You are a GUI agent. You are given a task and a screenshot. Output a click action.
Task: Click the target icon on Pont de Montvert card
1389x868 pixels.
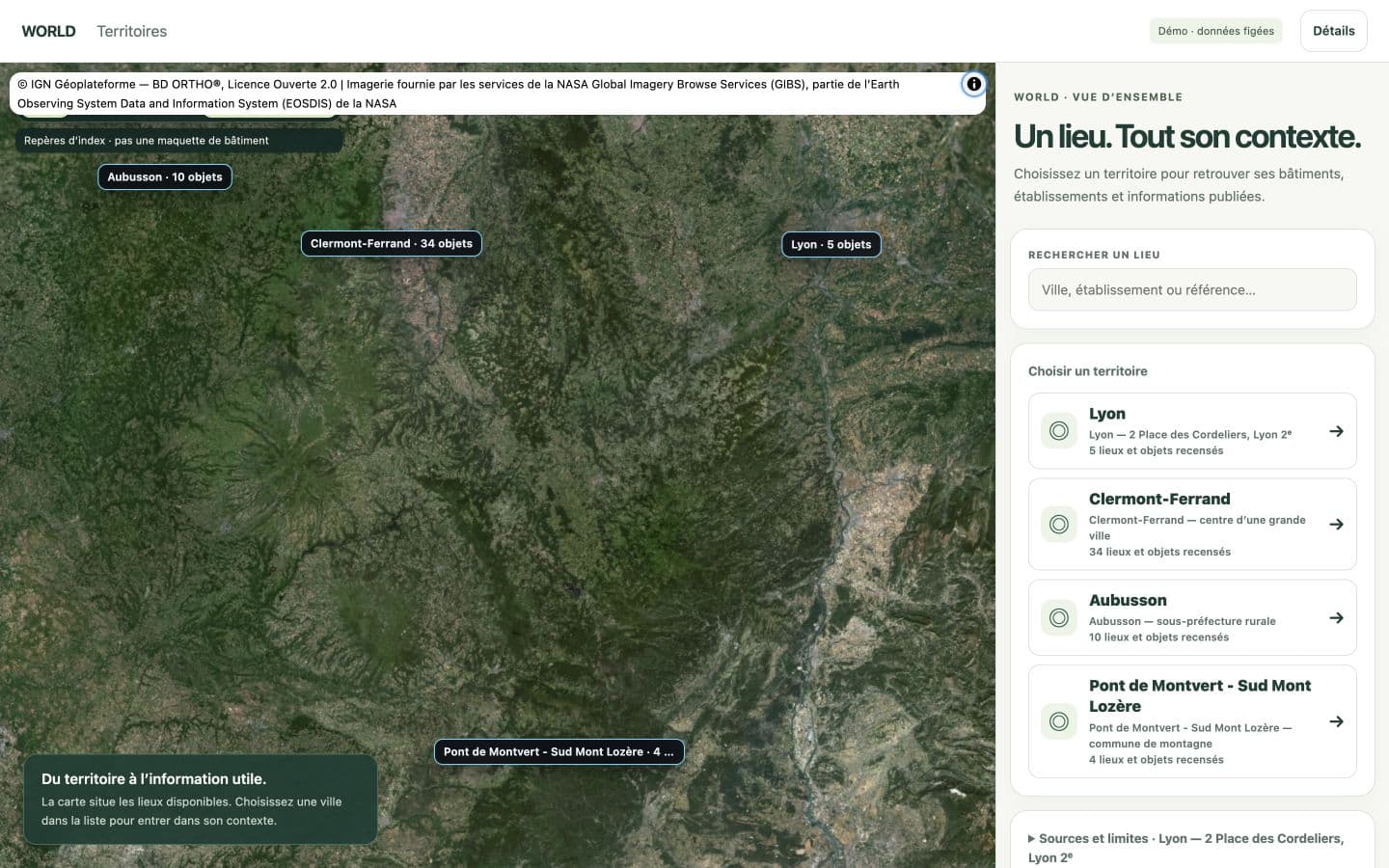1059,721
